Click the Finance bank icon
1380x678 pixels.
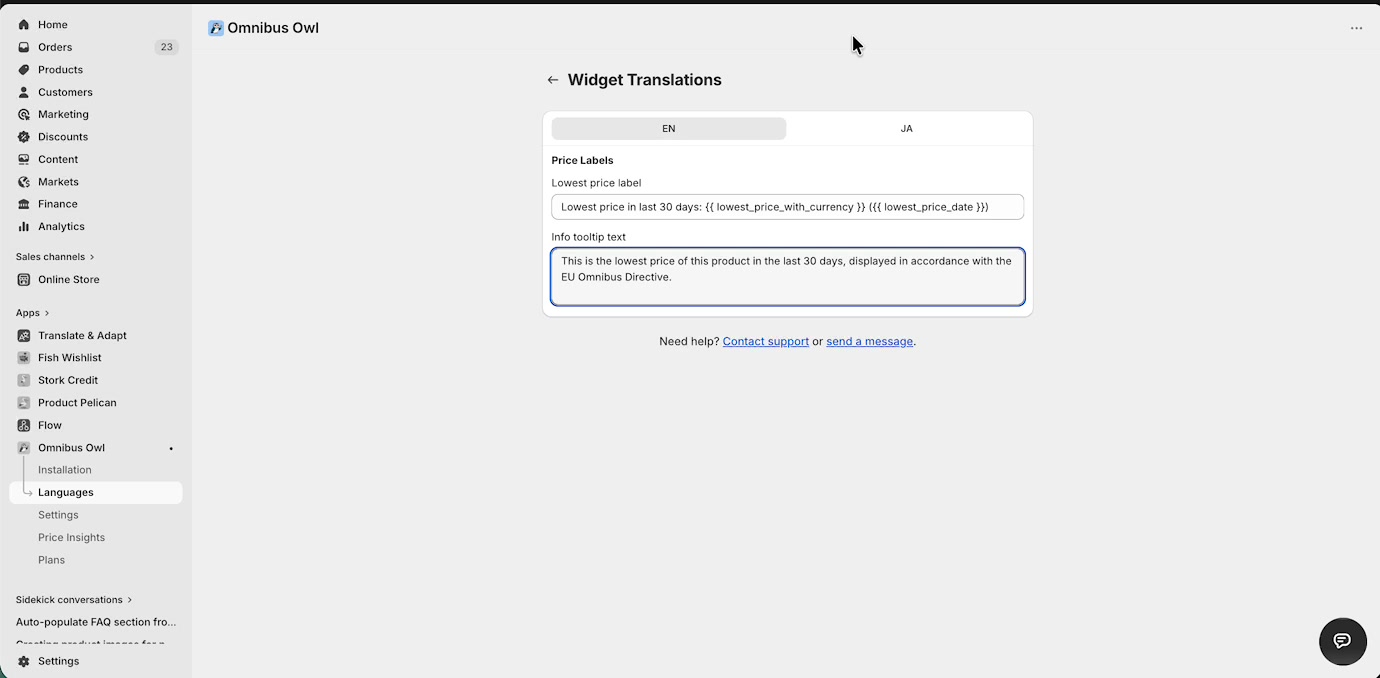(24, 204)
